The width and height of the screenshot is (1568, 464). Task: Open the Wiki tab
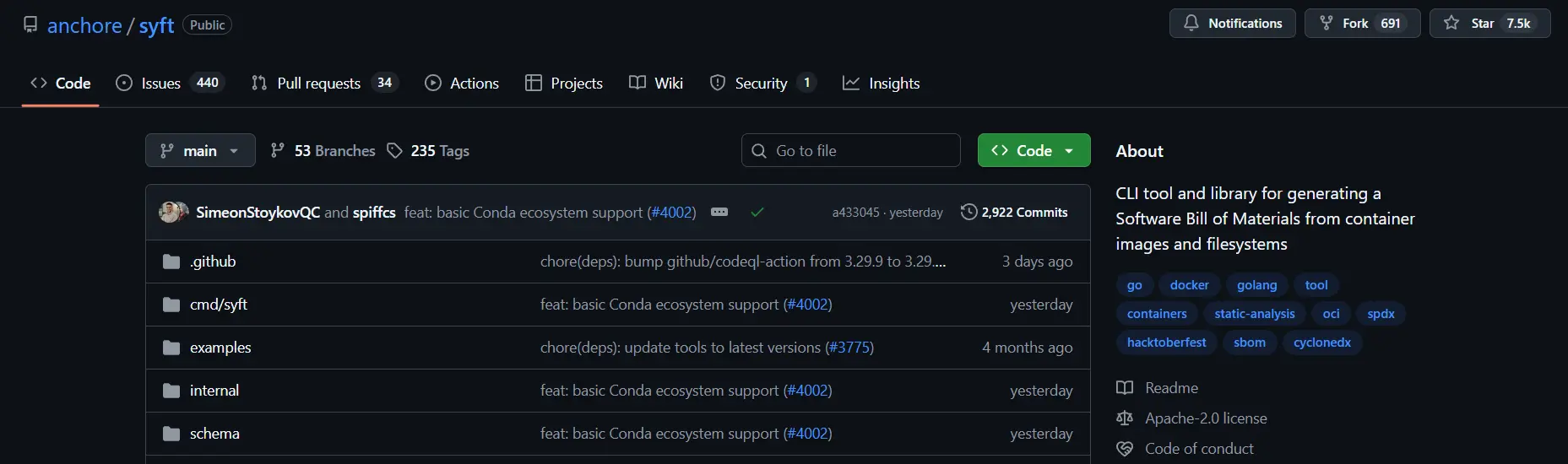656,83
